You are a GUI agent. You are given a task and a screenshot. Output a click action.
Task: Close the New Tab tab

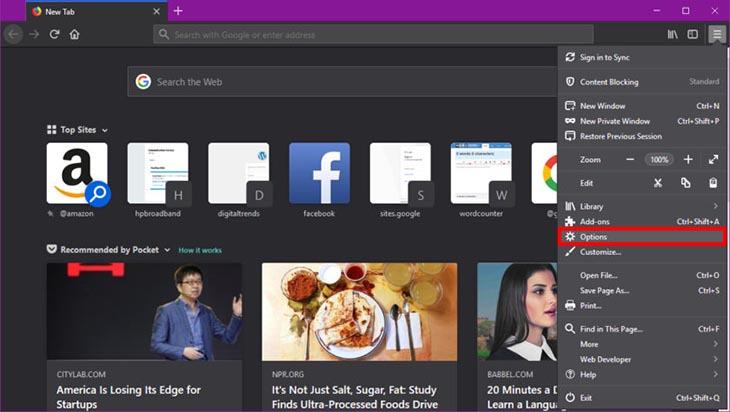tap(156, 12)
